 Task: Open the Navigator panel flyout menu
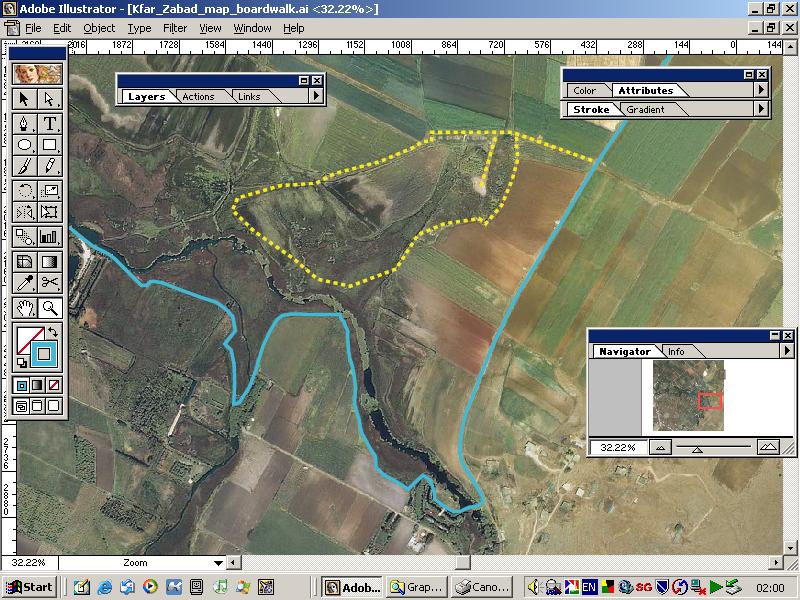(786, 351)
